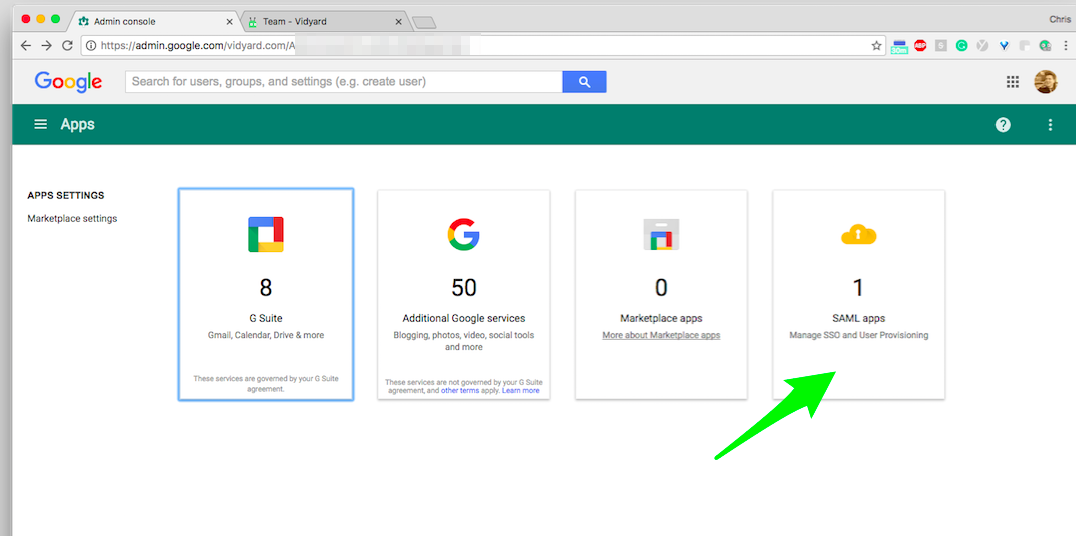
Task: Open the SAML apps title
Action: pos(858,318)
